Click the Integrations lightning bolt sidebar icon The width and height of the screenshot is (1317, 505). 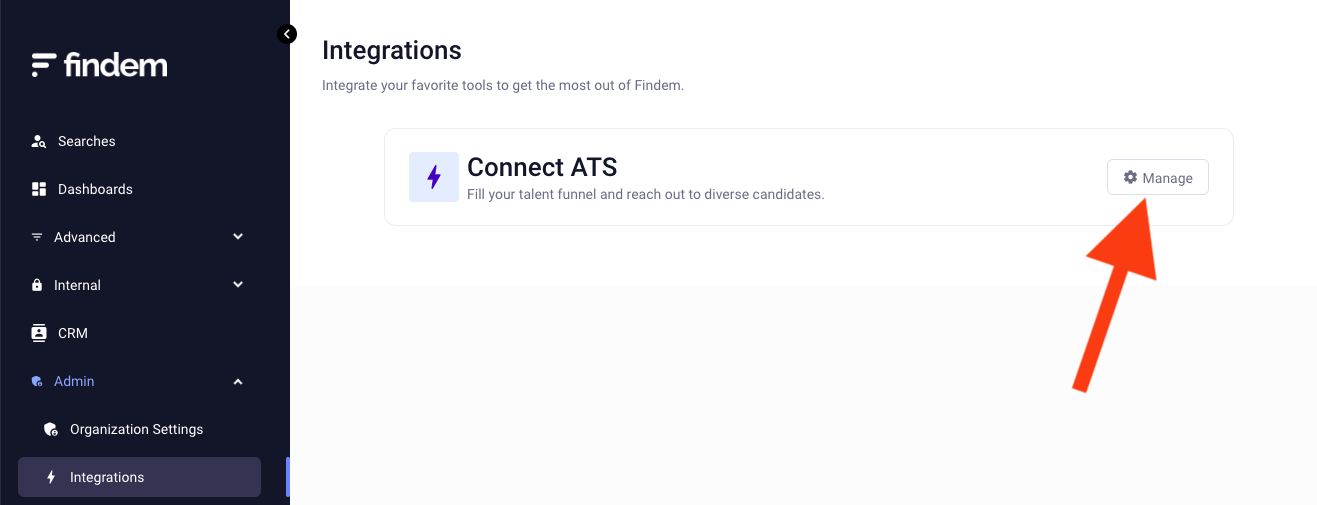click(51, 477)
